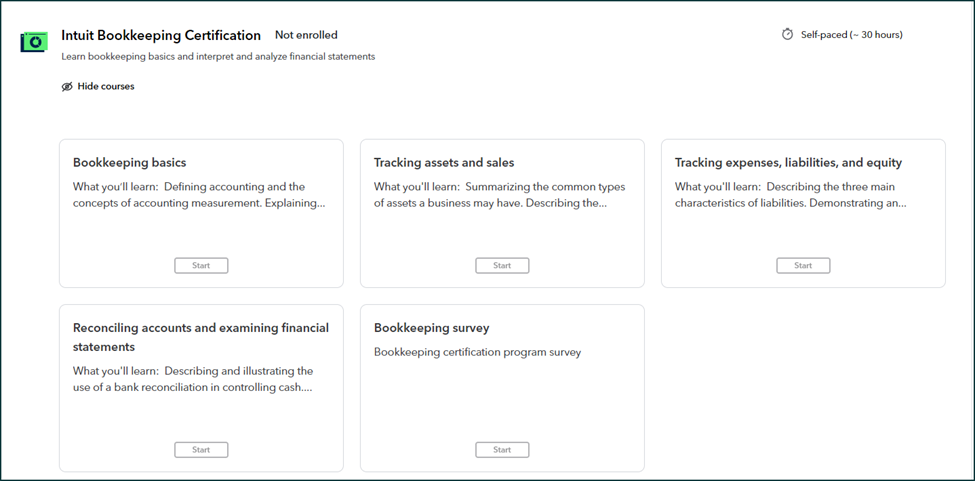
Task: Start Tracking expenses, liabilities, and equity course
Action: (x=803, y=266)
